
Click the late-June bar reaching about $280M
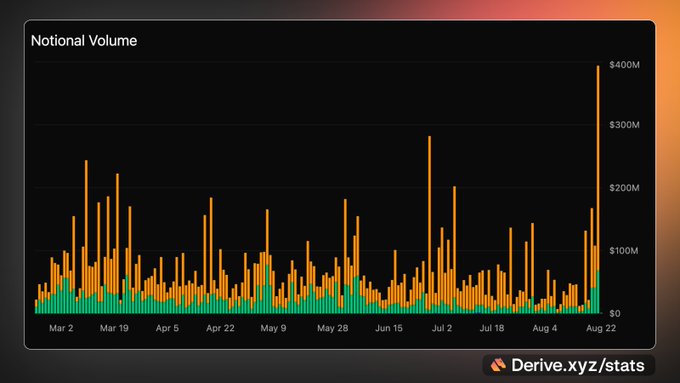pyautogui.click(x=429, y=224)
